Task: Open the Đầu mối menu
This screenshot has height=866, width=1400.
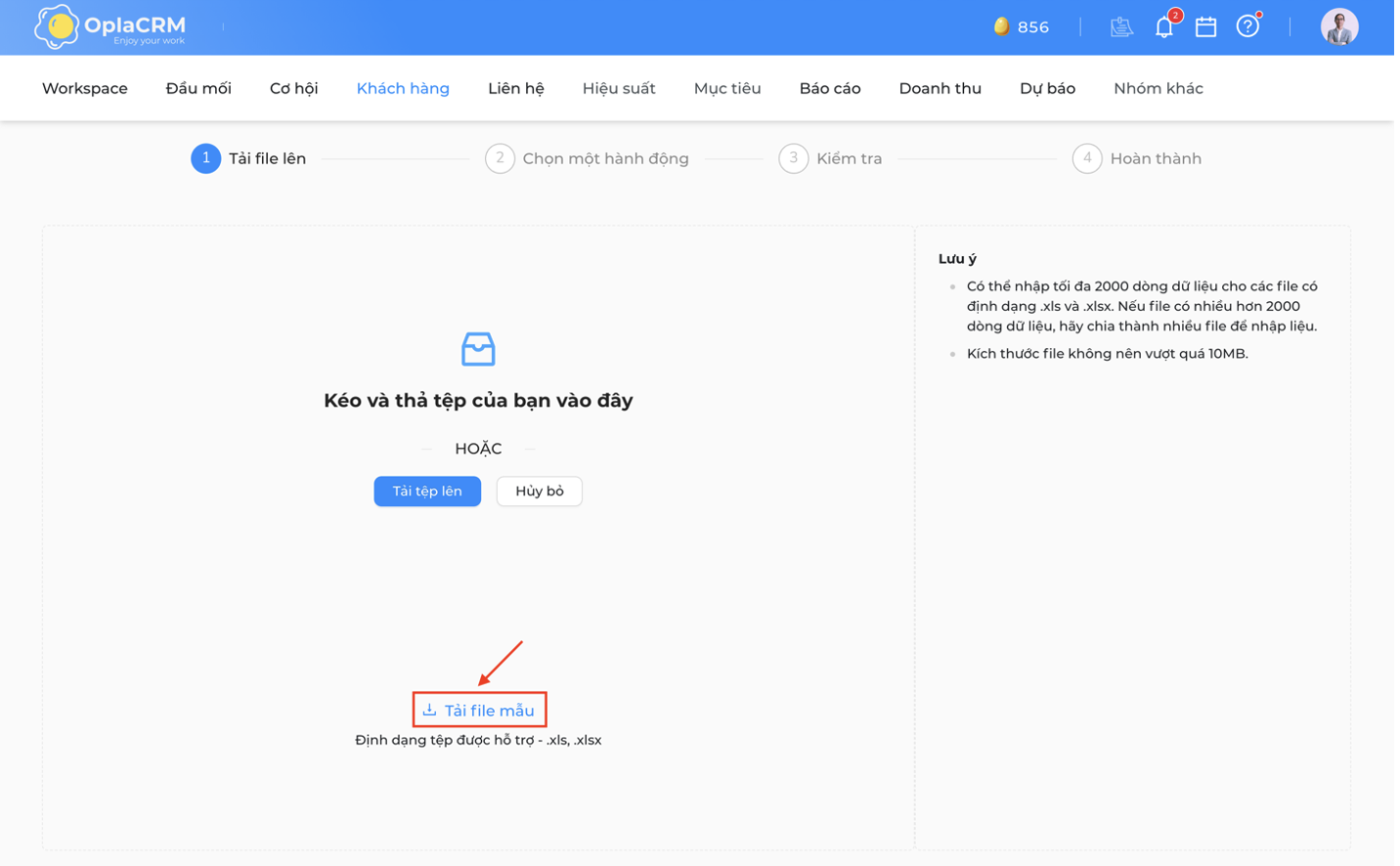Action: click(198, 88)
